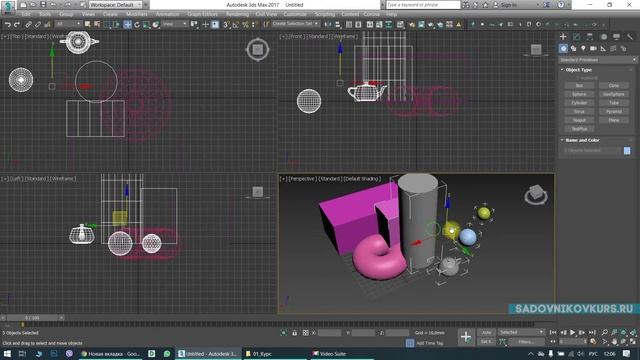
Task: Click the Maximize Viewport Toggle icon
Action: [x=633, y=341]
